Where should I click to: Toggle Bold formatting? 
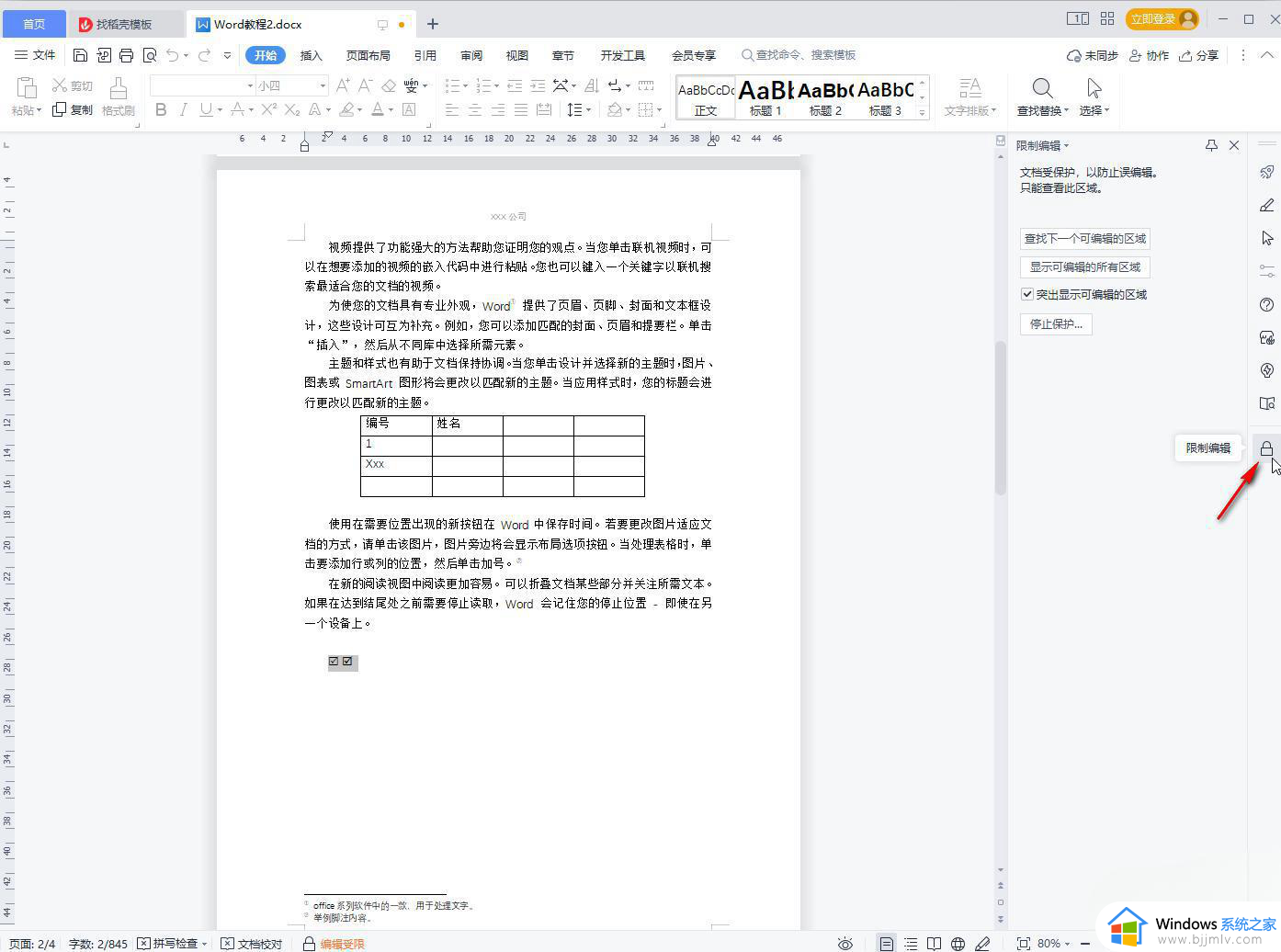(x=161, y=109)
